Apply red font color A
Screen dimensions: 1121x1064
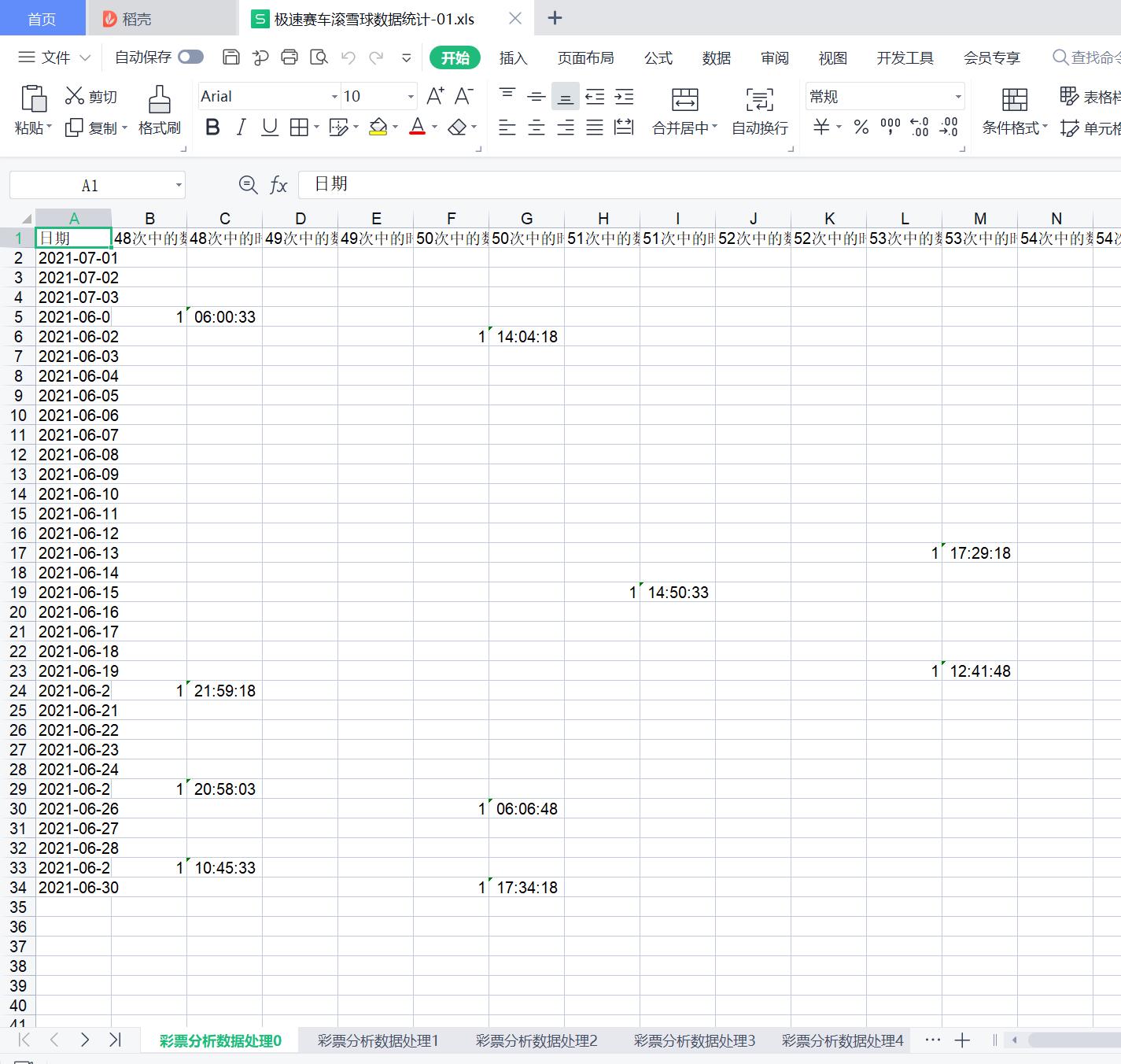click(x=418, y=127)
